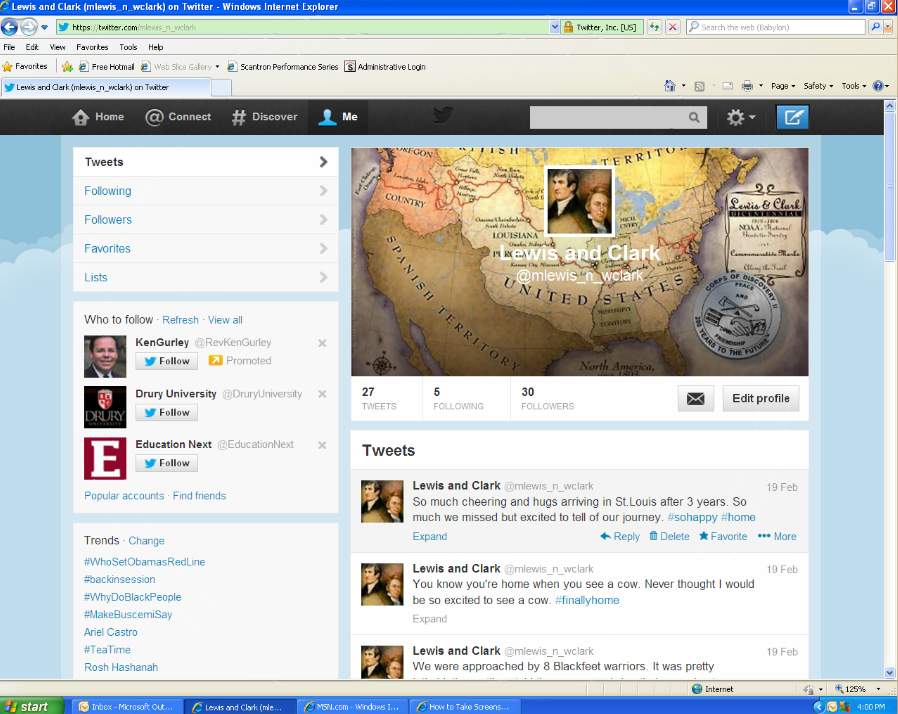The width and height of the screenshot is (898, 714).
Task: Click the browser Back arrow button
Action: (x=10, y=27)
